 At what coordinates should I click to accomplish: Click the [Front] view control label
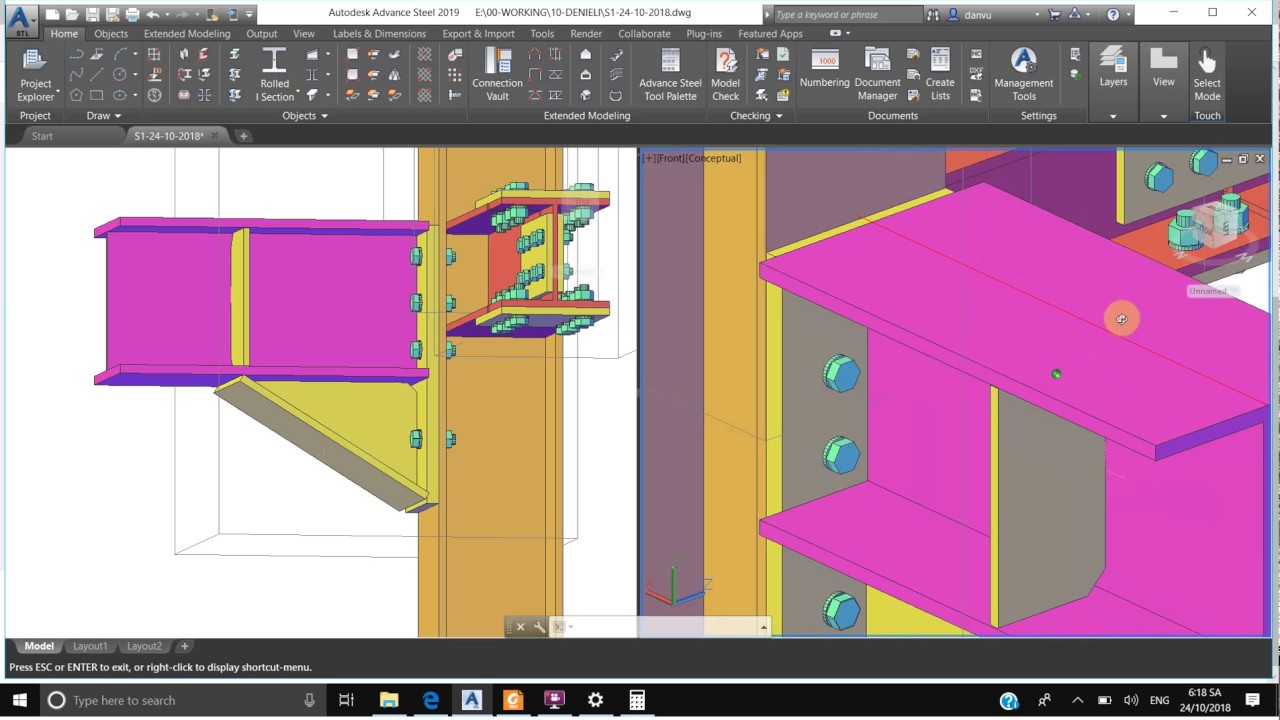coord(670,158)
